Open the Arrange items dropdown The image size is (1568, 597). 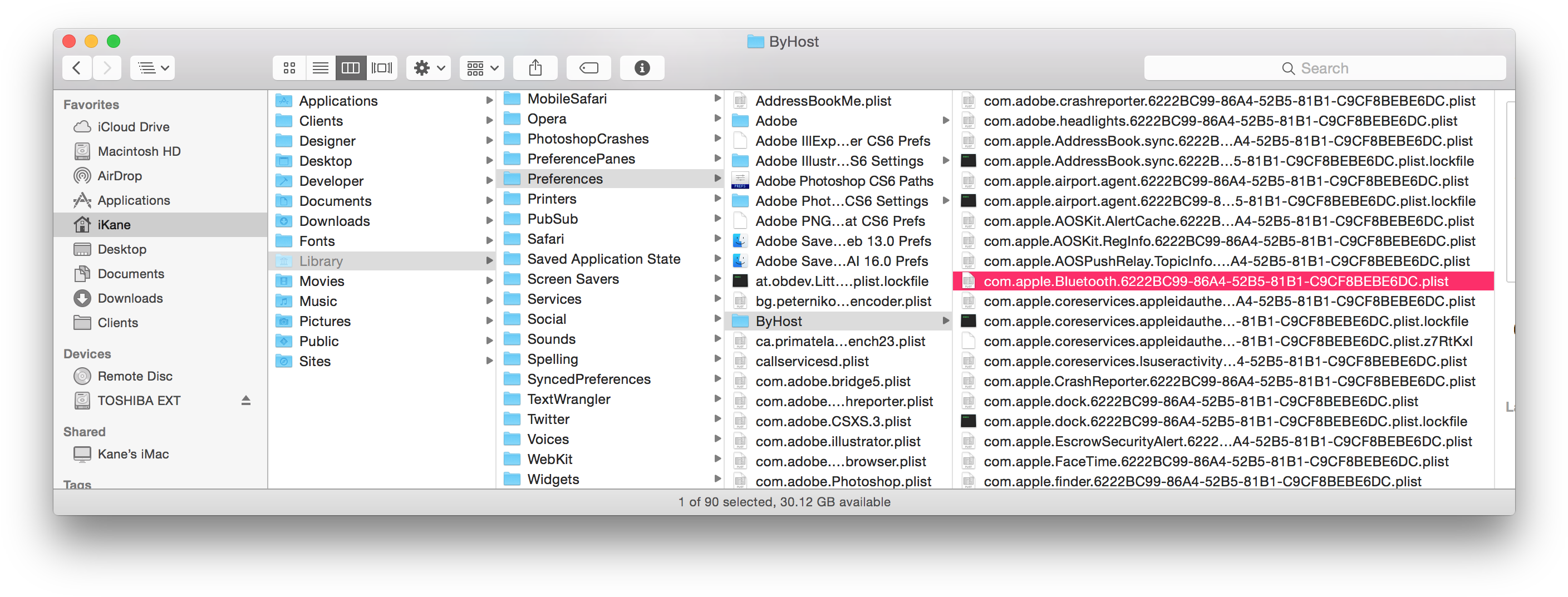(x=482, y=67)
